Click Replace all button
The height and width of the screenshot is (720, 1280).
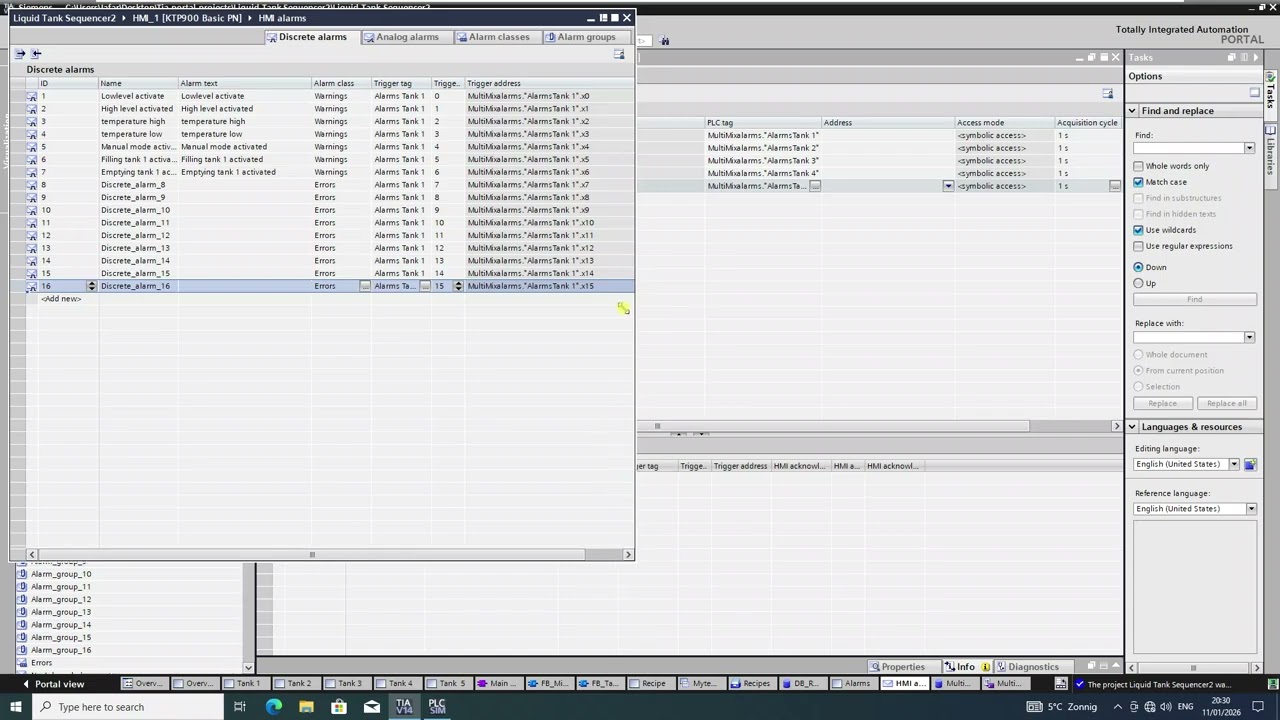(x=1226, y=404)
